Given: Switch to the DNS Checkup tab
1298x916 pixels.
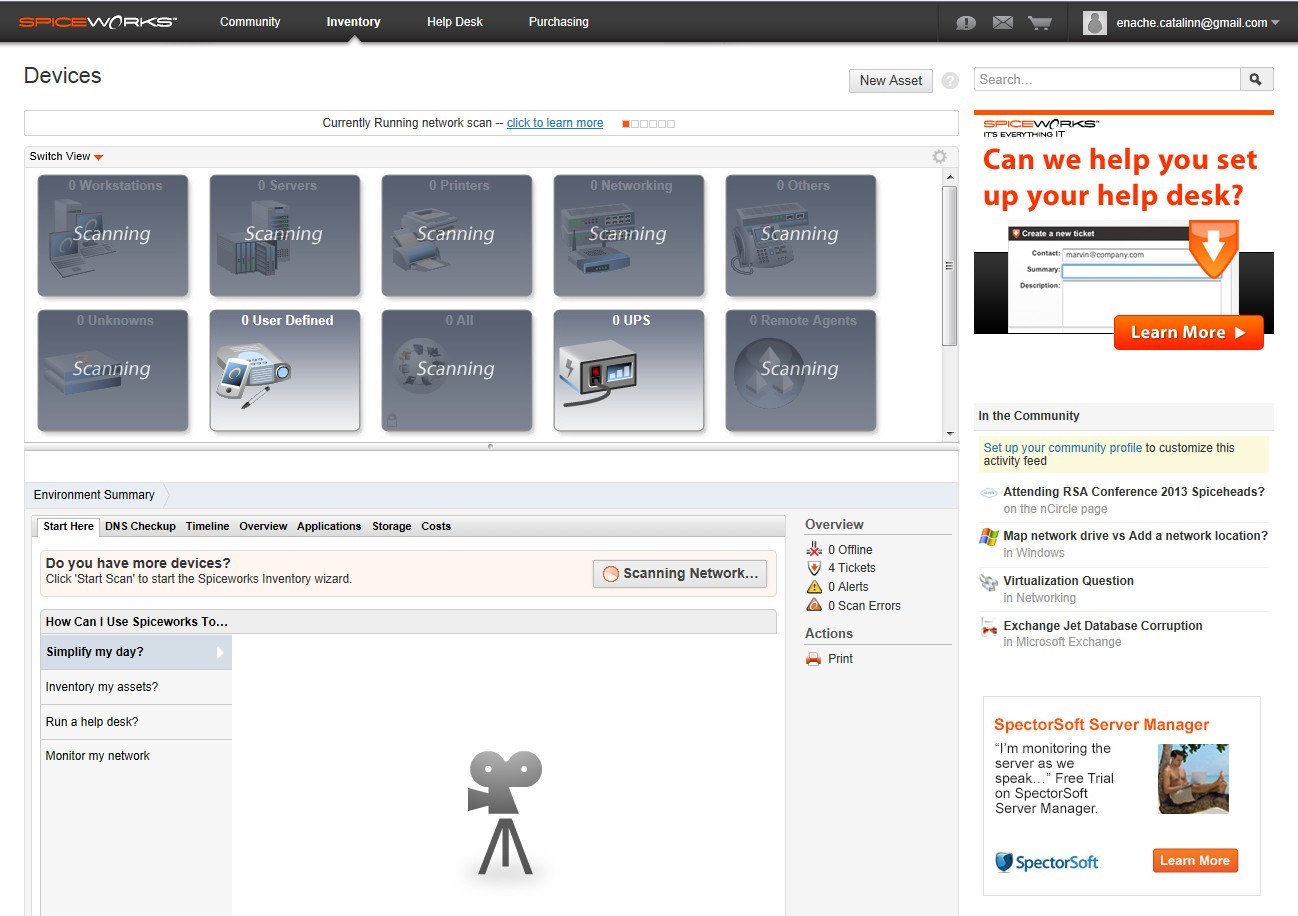Looking at the screenshot, I should tap(140, 526).
